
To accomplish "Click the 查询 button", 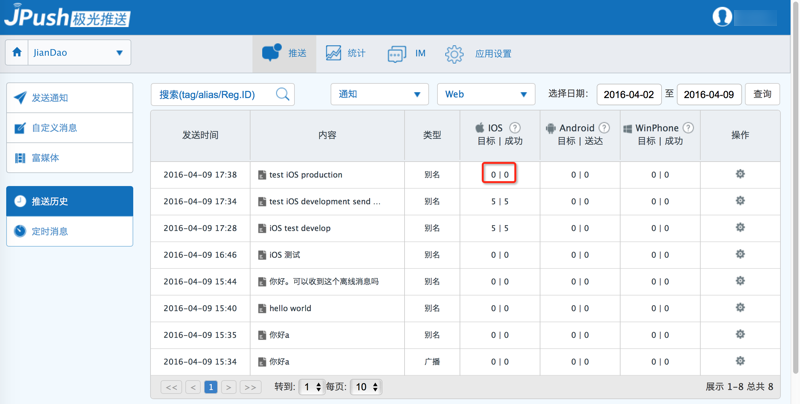I will [762, 94].
